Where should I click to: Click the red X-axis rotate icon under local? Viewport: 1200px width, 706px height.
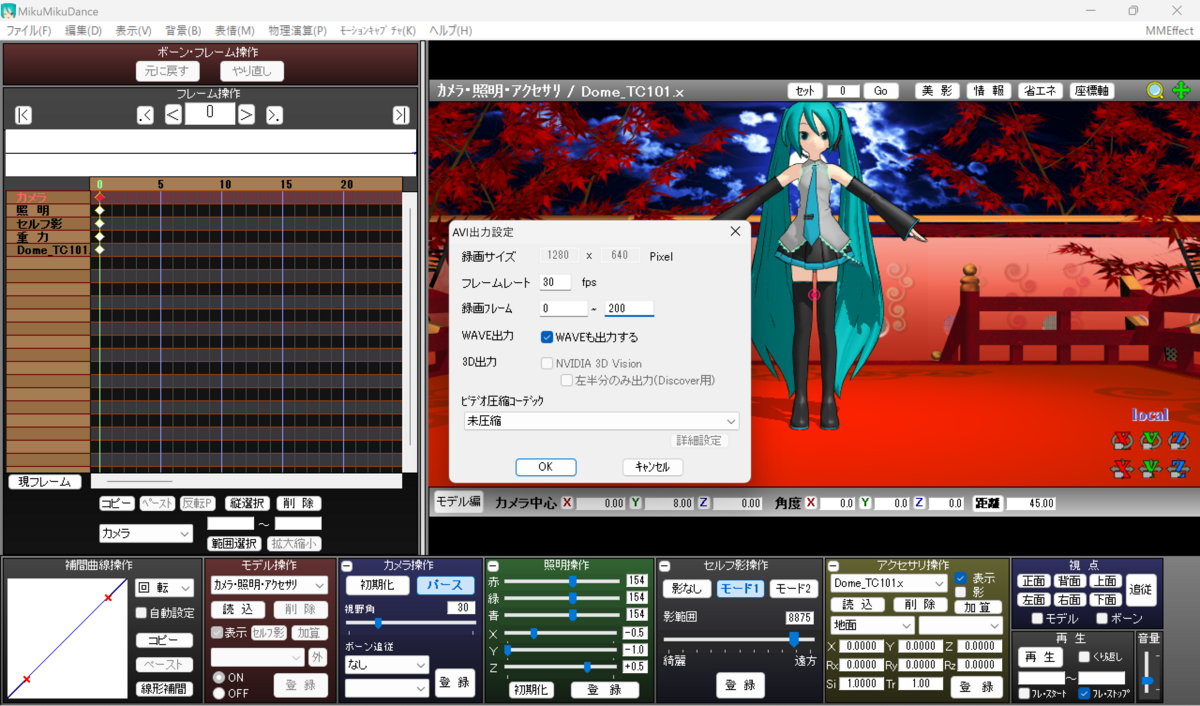[x=1122, y=440]
